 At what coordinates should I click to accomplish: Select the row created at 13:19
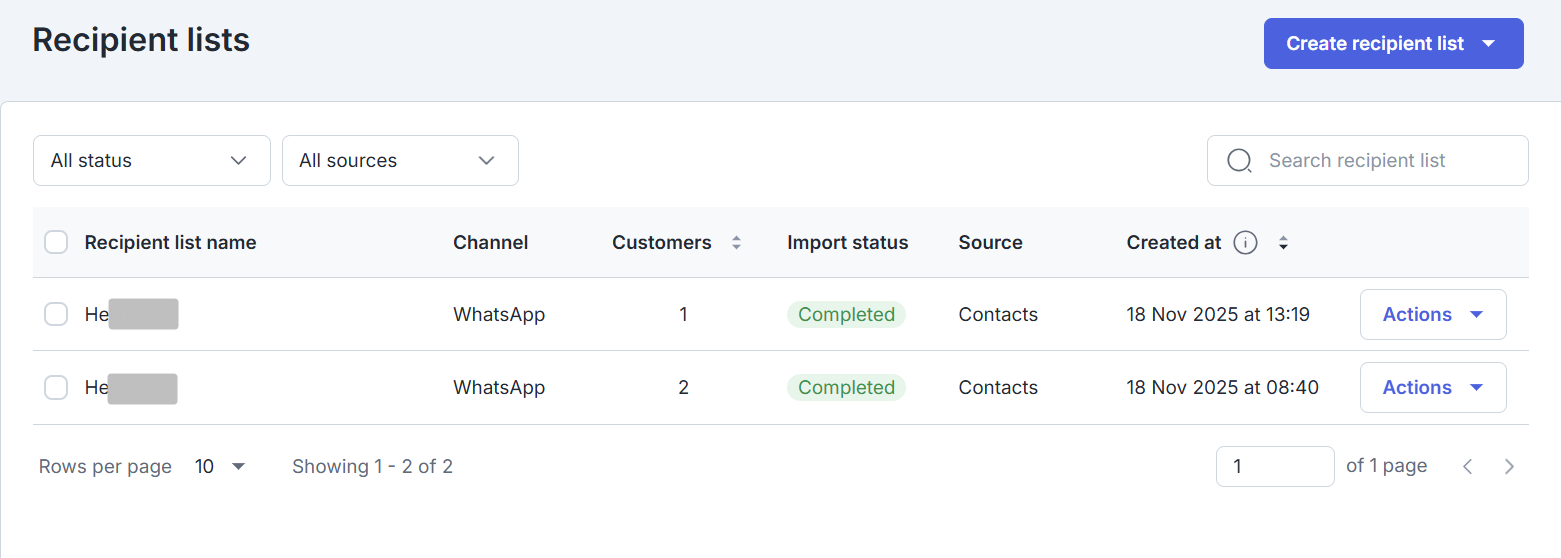pos(56,314)
